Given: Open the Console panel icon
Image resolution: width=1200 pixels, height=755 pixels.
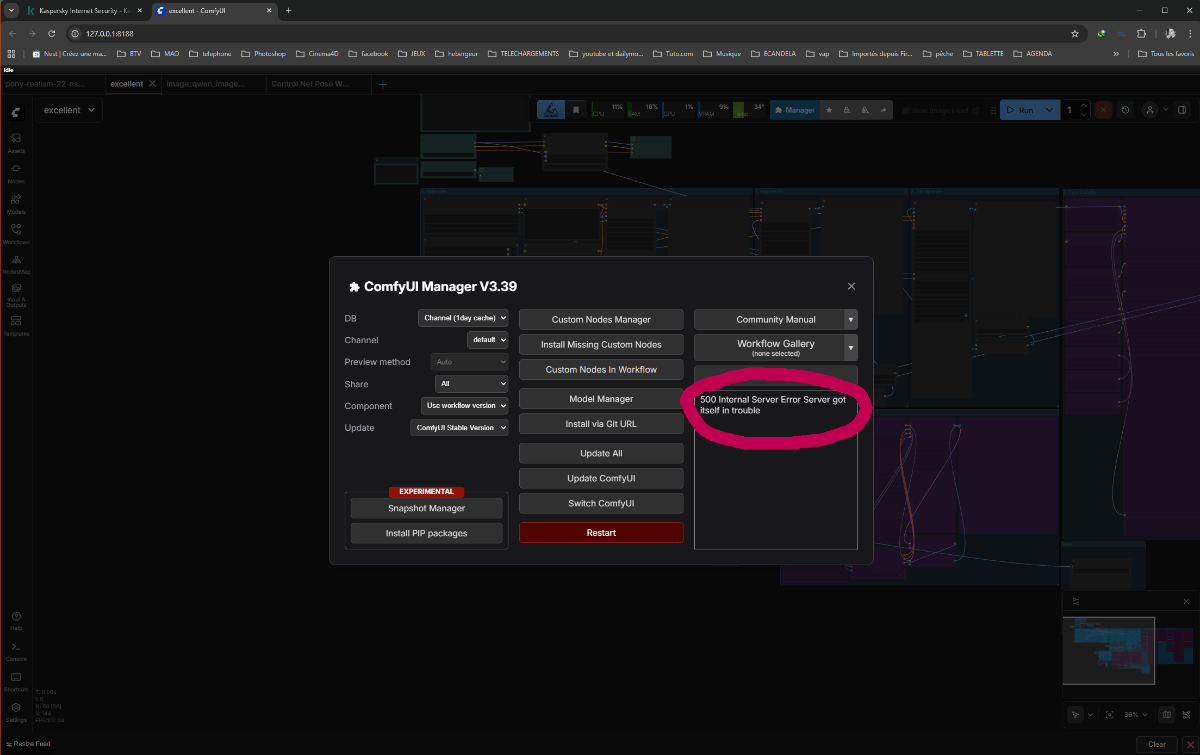Looking at the screenshot, I should (x=16, y=650).
